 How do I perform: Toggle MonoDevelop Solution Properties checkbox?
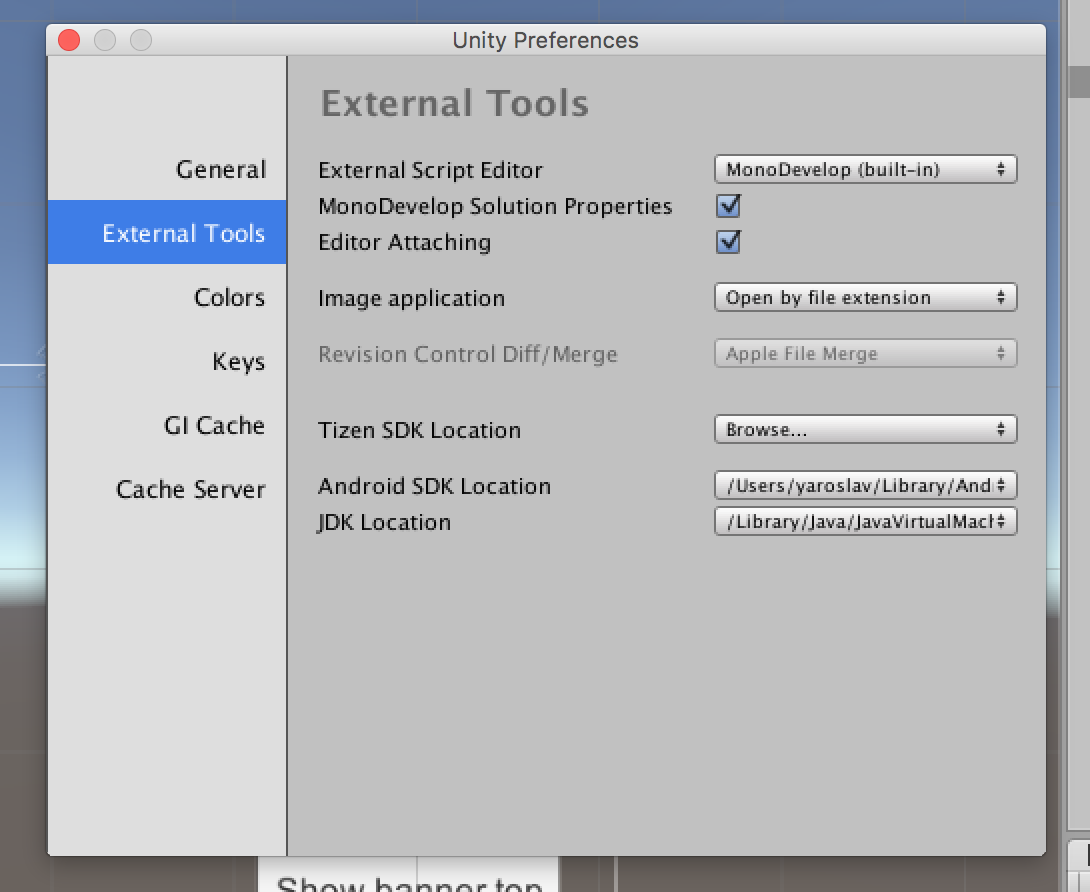728,206
